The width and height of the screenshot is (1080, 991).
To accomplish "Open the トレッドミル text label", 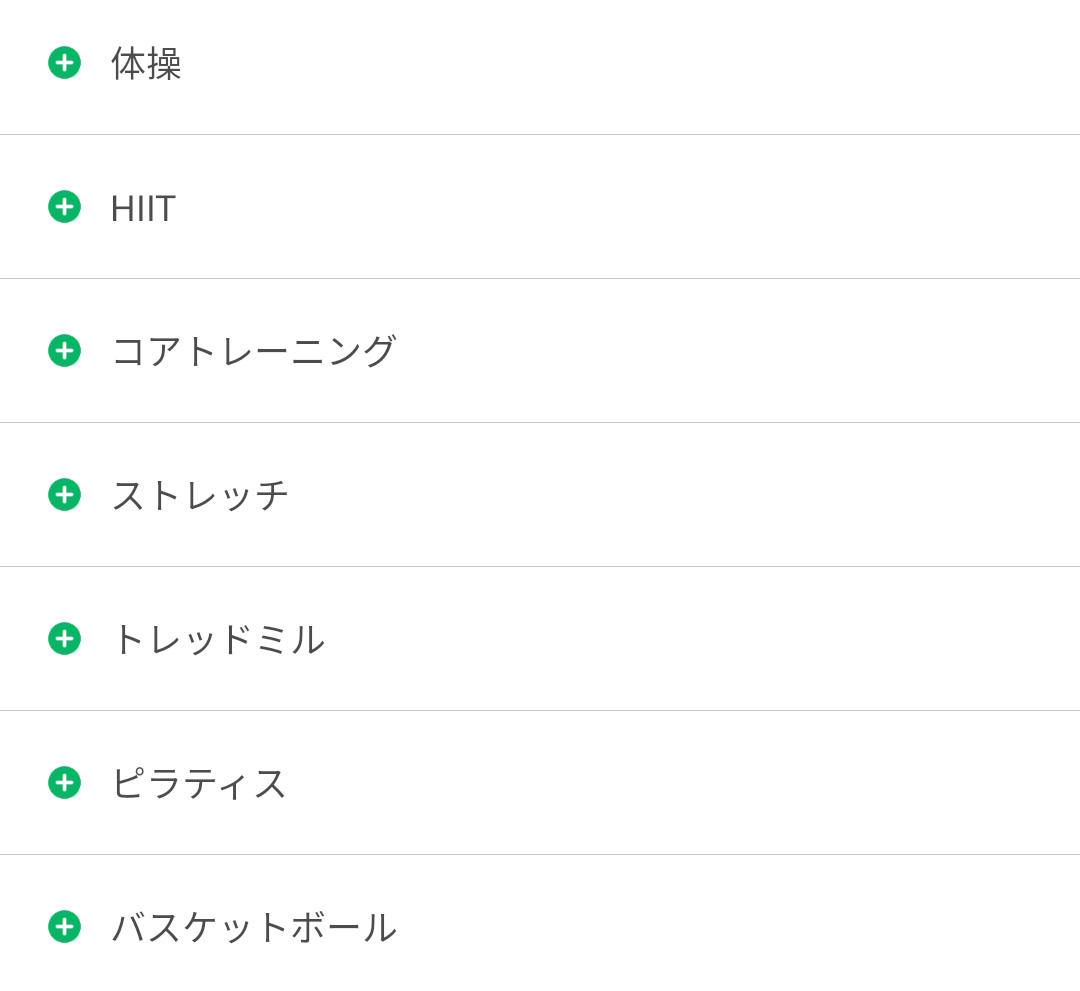I will pyautogui.click(x=218, y=639).
